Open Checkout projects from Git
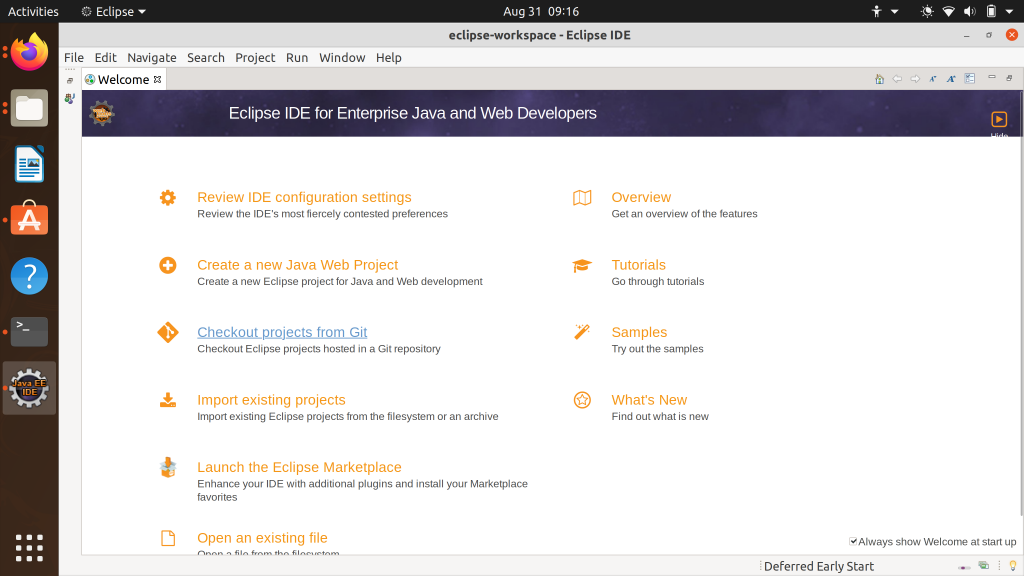 282,332
